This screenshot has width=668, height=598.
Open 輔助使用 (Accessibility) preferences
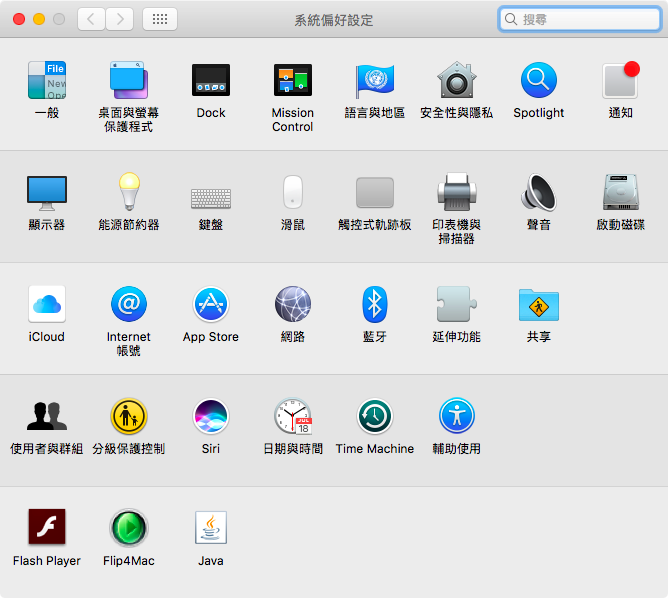click(457, 416)
